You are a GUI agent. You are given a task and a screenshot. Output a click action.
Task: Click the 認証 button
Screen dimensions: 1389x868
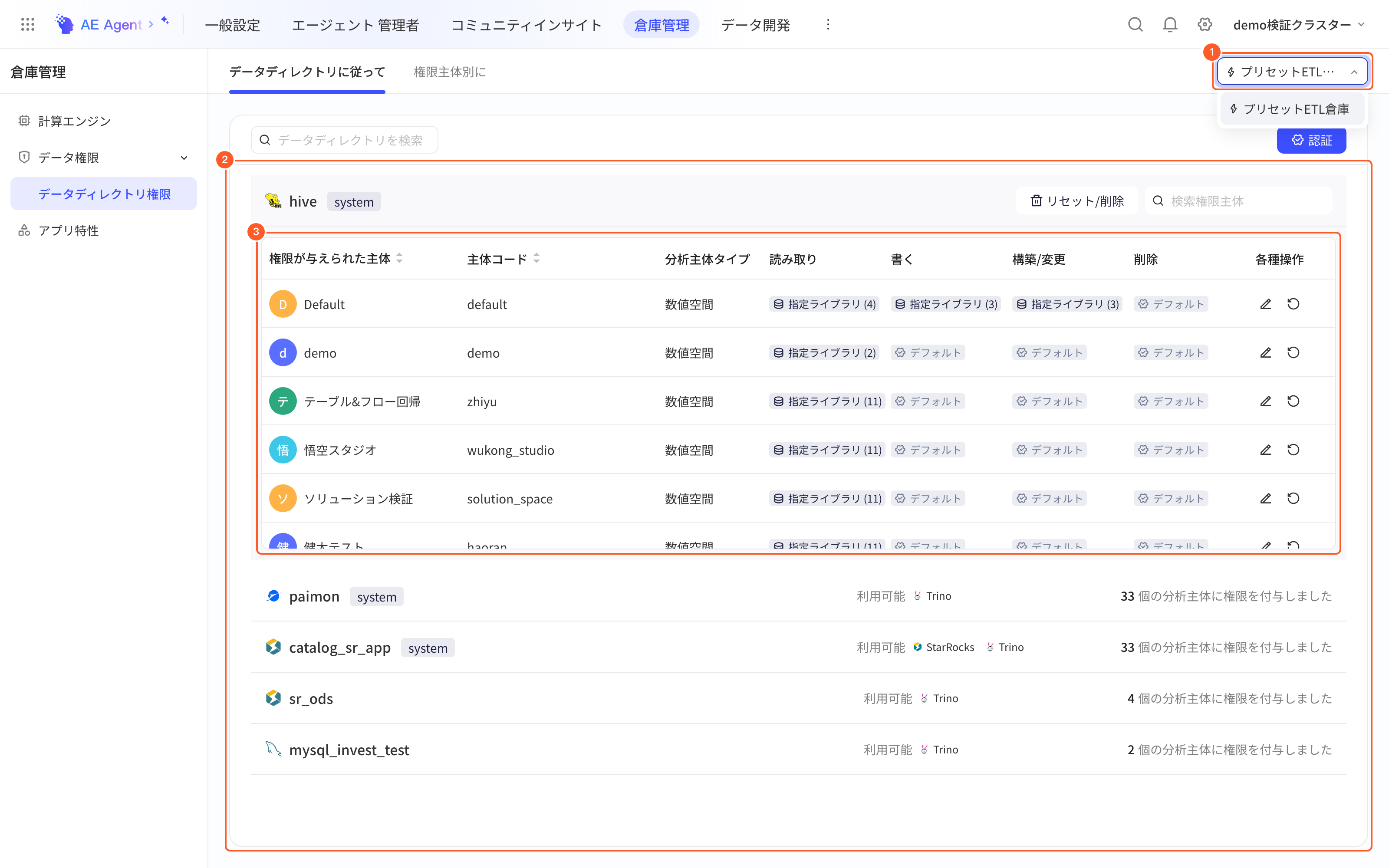click(x=1311, y=140)
